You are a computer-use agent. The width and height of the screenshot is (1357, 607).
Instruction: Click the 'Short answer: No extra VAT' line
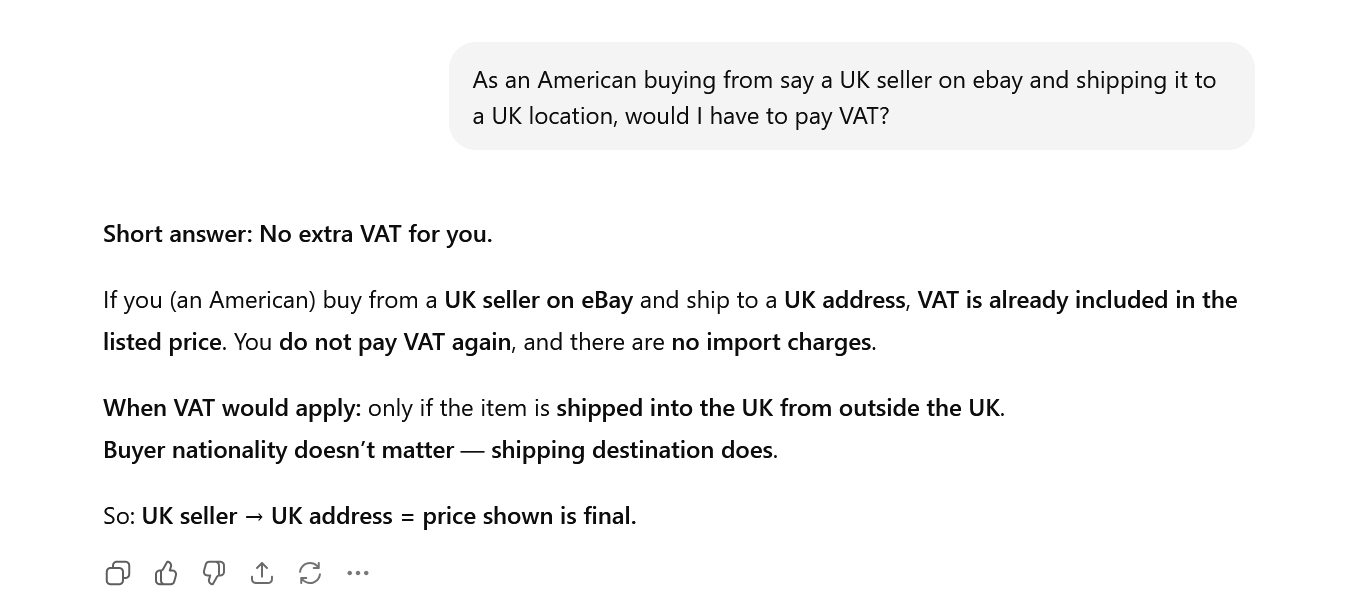click(297, 234)
